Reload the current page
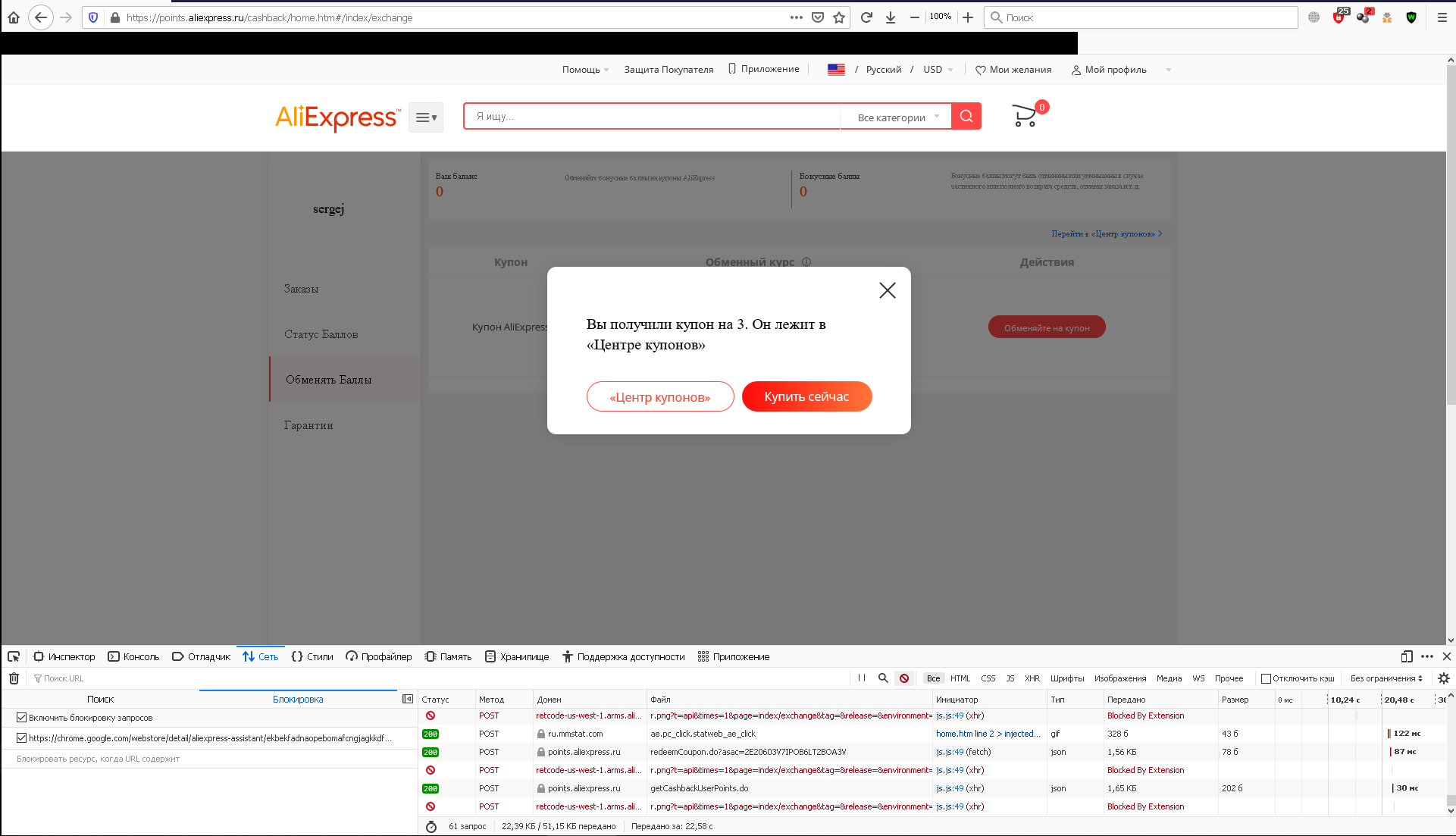 coord(866,17)
